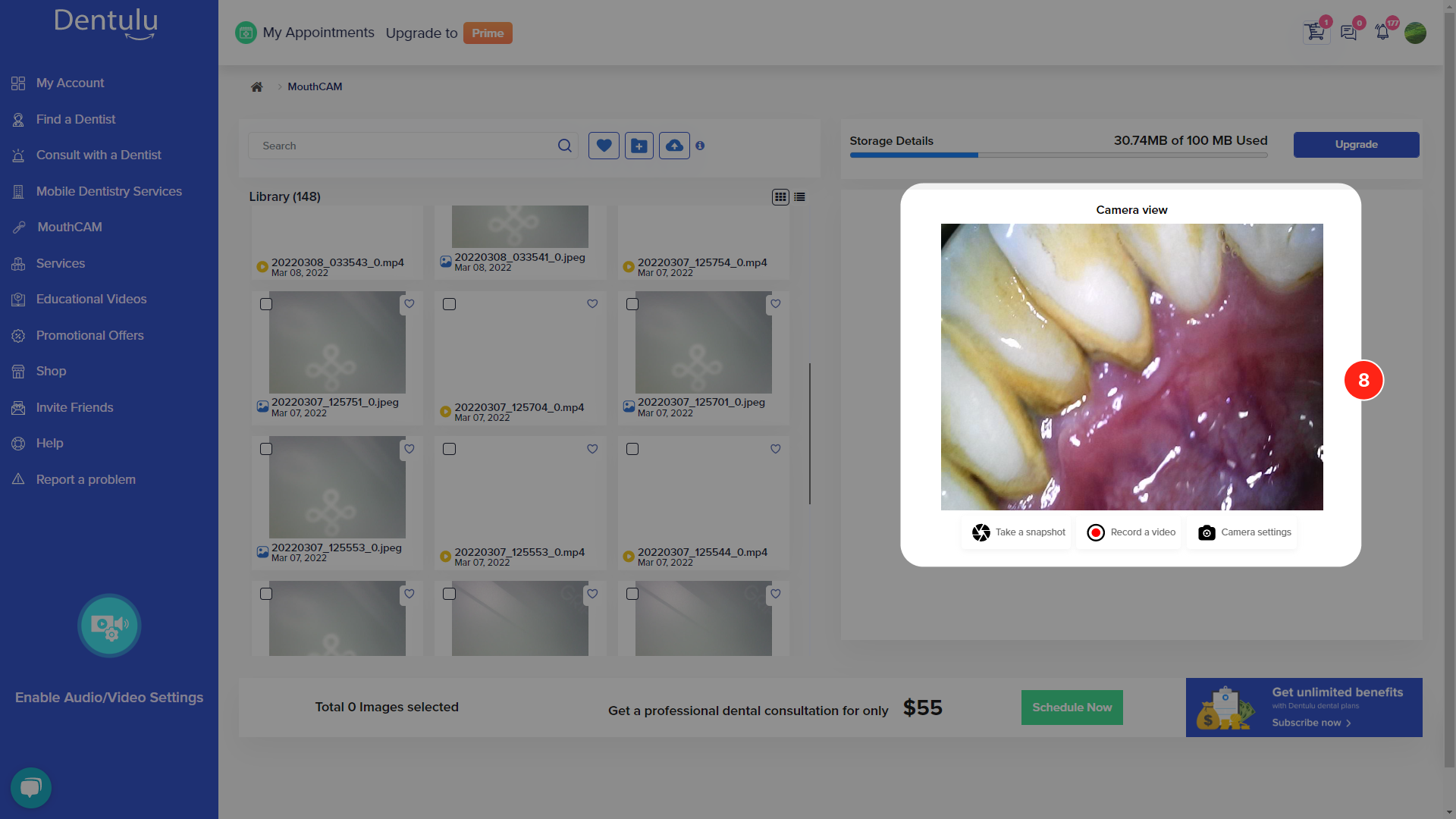The image size is (1456, 819).
Task: Toggle checkbox on 20220307_125553_0.jpeg
Action: point(266,449)
